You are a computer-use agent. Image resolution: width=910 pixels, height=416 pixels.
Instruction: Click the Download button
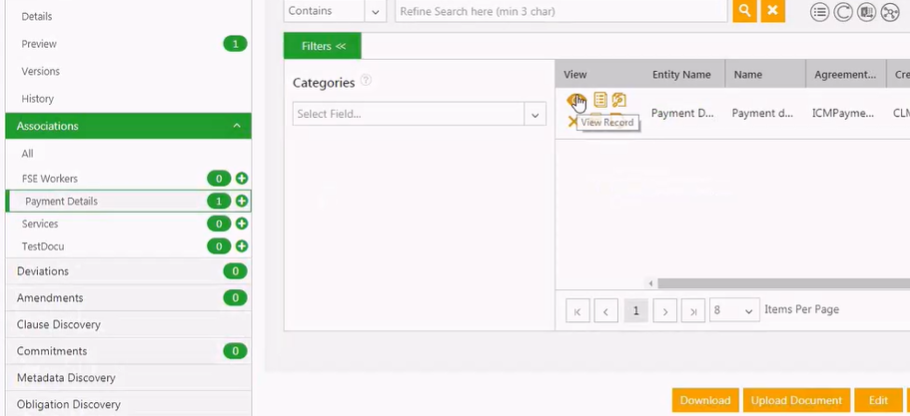705,400
